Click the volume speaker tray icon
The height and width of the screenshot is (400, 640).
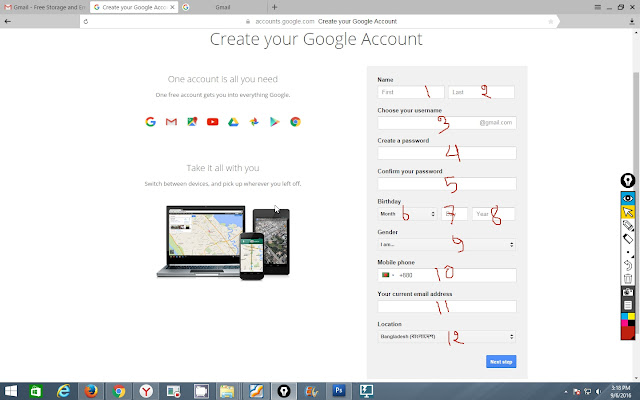pos(598,392)
